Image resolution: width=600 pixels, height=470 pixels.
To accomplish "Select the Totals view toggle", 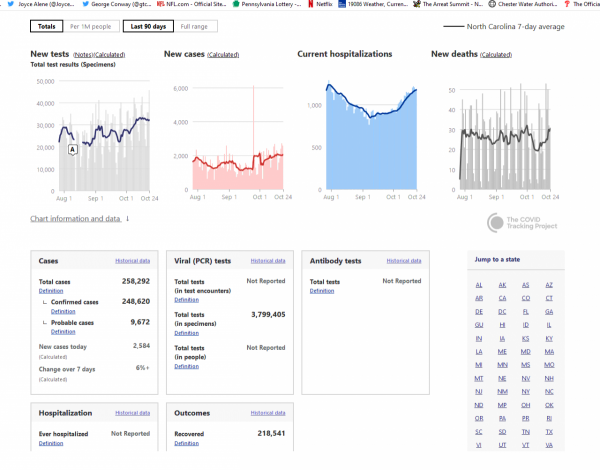I will tap(44, 26).
